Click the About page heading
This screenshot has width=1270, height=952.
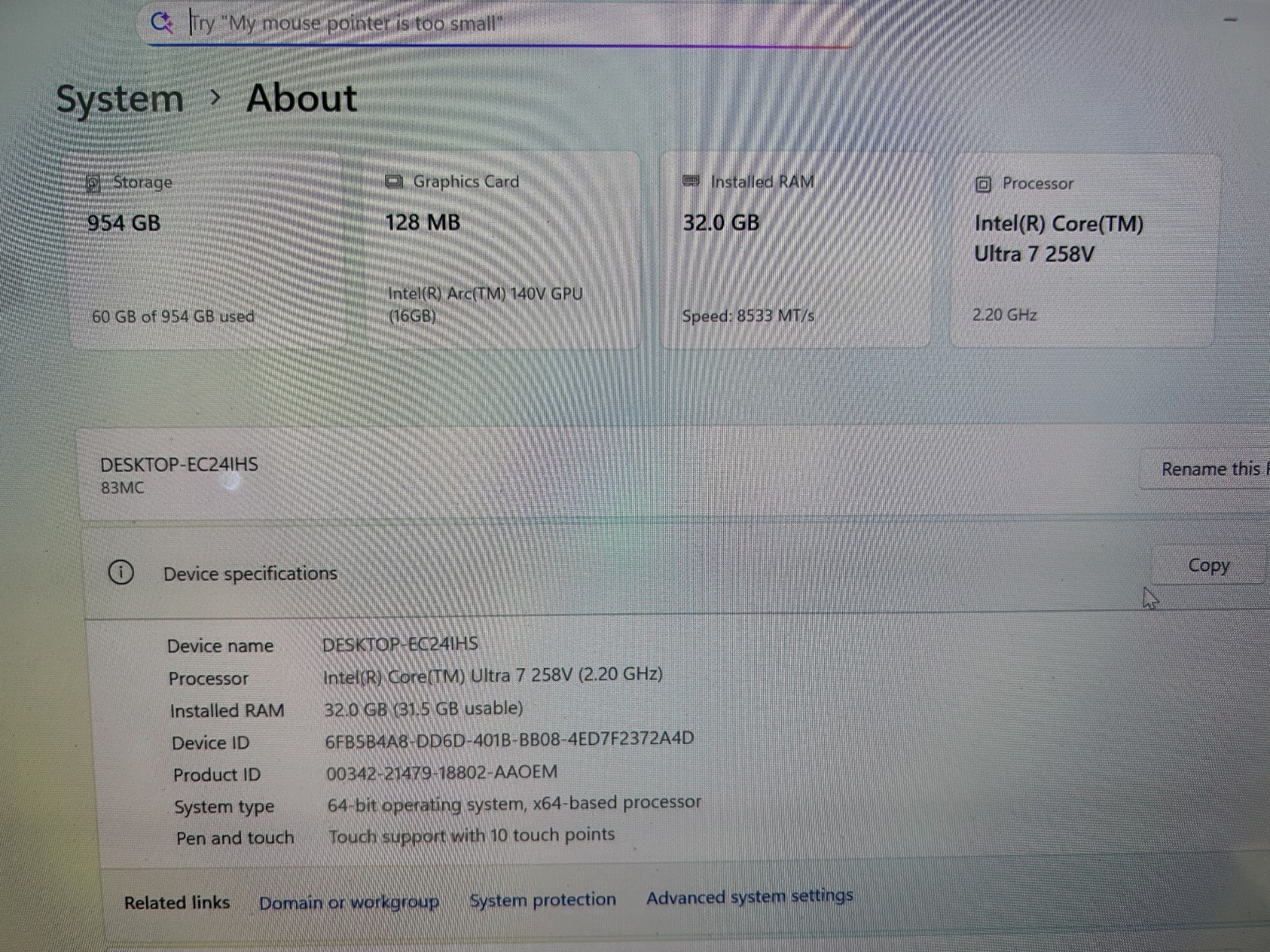click(x=302, y=98)
